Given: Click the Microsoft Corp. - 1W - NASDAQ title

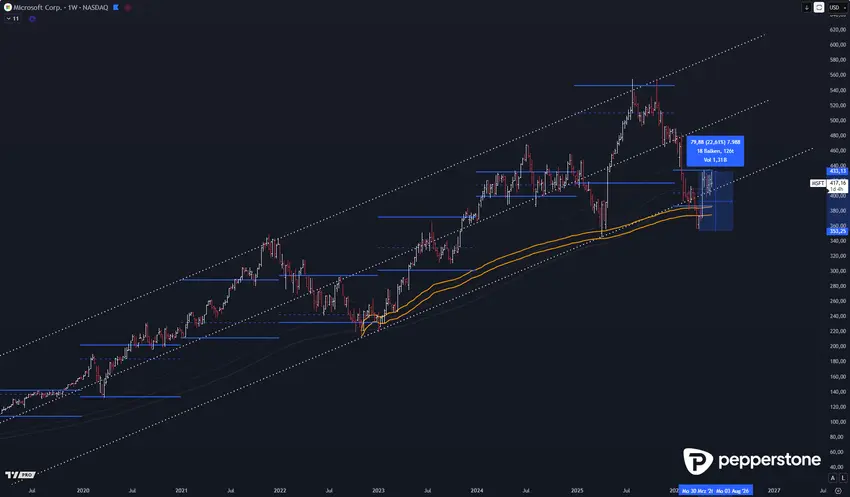Looking at the screenshot, I should pyautogui.click(x=61, y=8).
